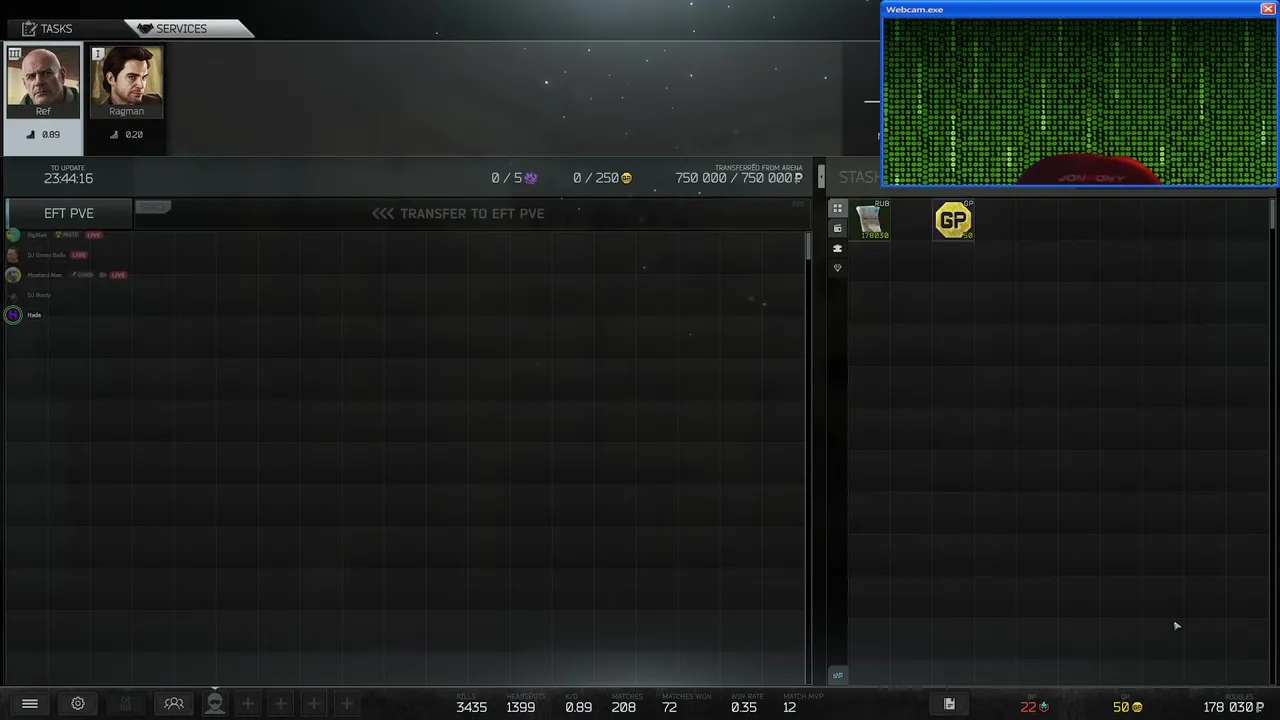Screen dimensions: 1280x720
Task: Select the valuables diamond stash filter
Action: (838, 268)
